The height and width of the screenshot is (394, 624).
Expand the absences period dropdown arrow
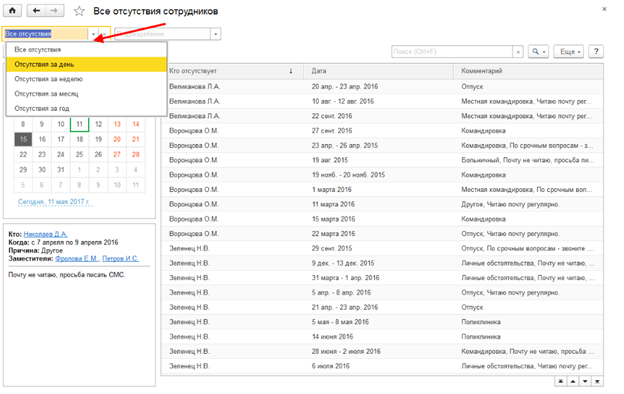tap(93, 34)
